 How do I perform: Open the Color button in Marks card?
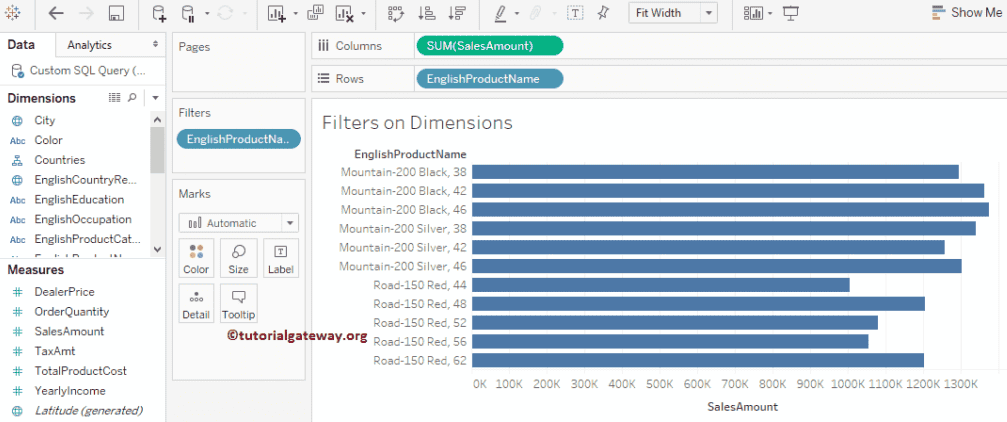(196, 258)
